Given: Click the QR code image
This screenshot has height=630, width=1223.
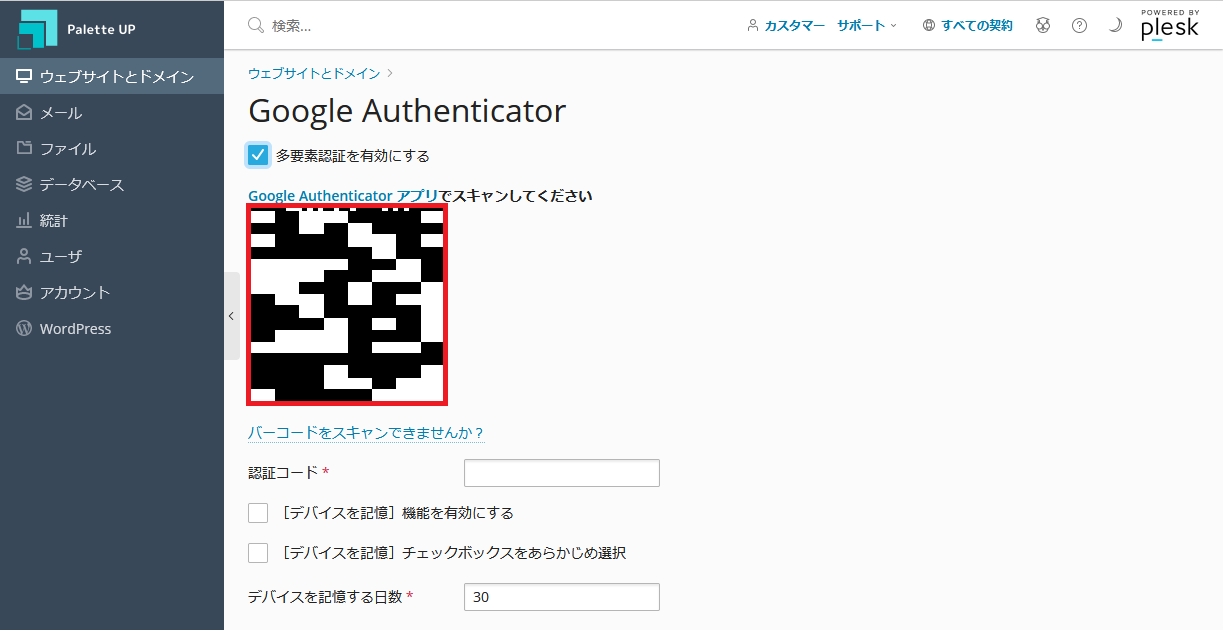Looking at the screenshot, I should tap(347, 304).
